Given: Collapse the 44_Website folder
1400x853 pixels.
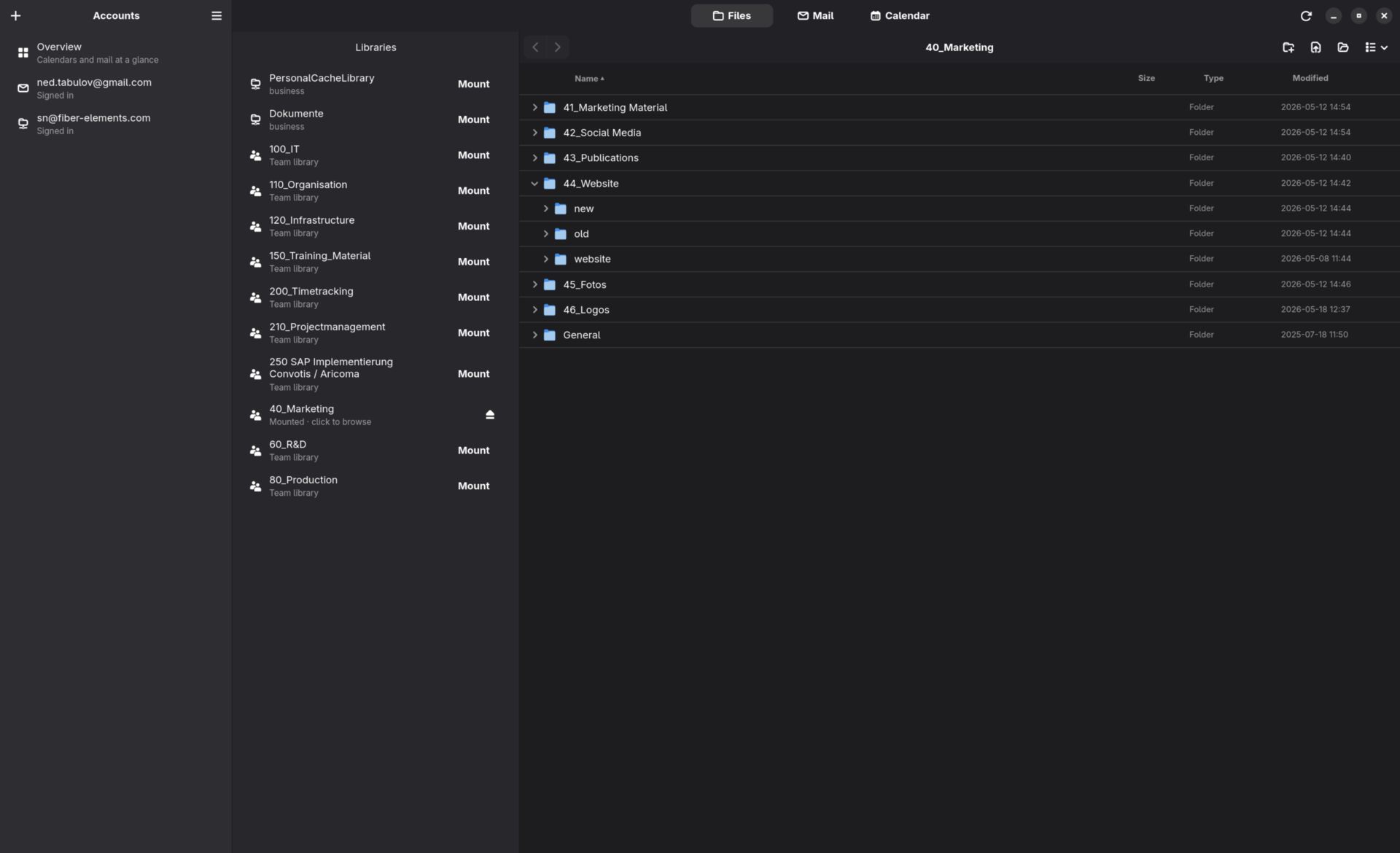Looking at the screenshot, I should click(x=534, y=184).
